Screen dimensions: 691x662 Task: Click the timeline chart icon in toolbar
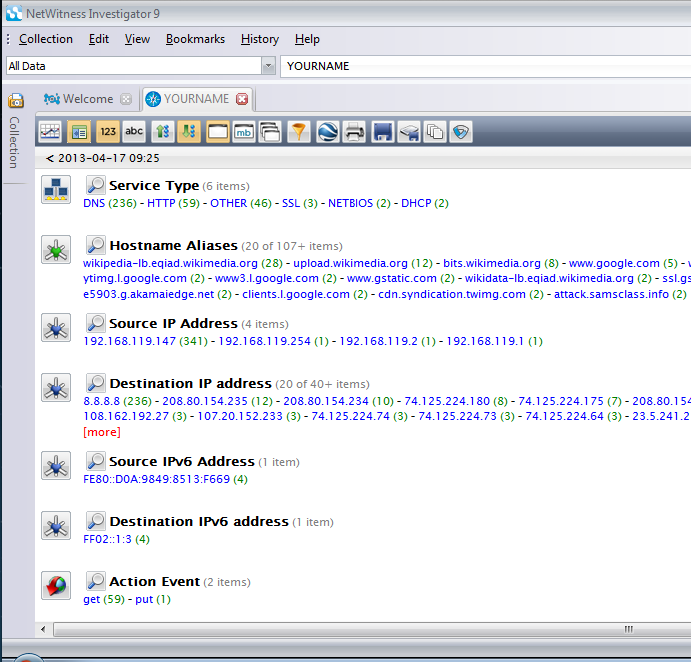click(50, 131)
